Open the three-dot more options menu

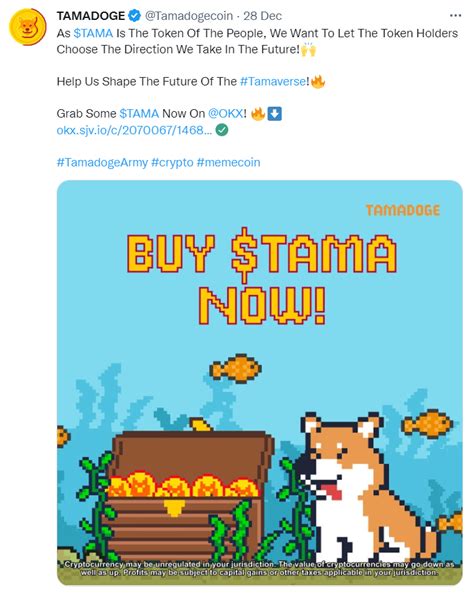pyautogui.click(x=455, y=16)
